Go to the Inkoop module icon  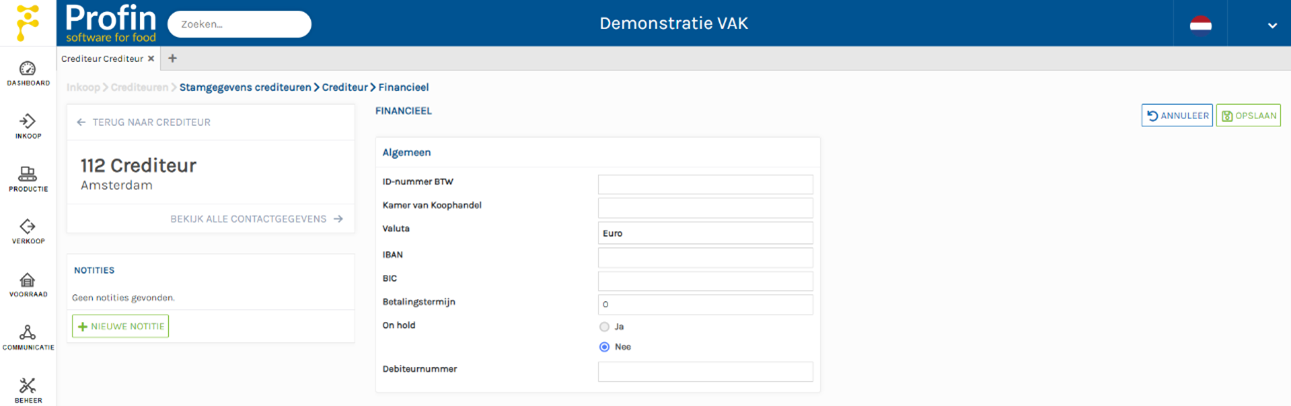[x=28, y=122]
